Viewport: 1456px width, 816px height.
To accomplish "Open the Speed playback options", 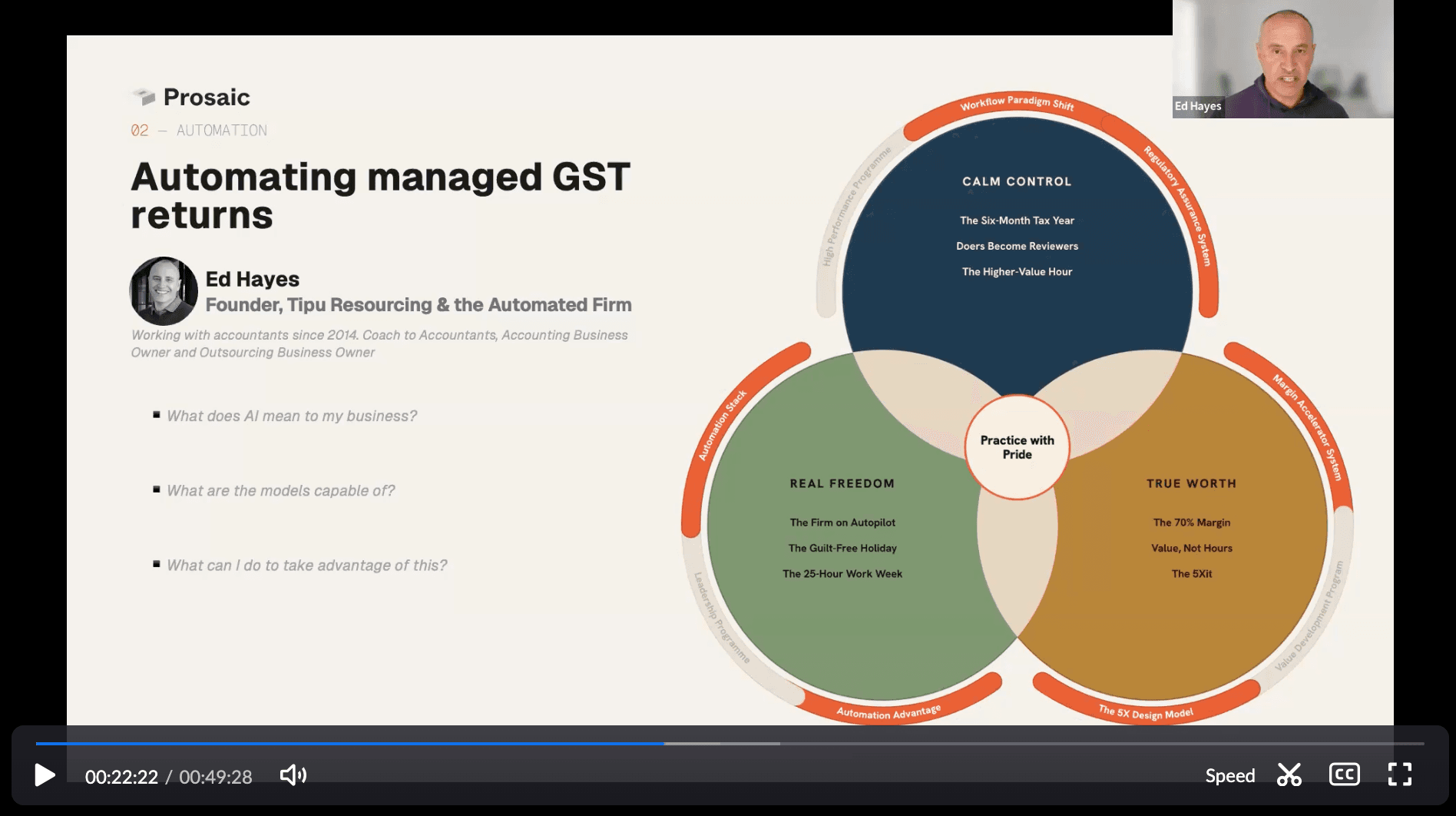I will click(1229, 776).
